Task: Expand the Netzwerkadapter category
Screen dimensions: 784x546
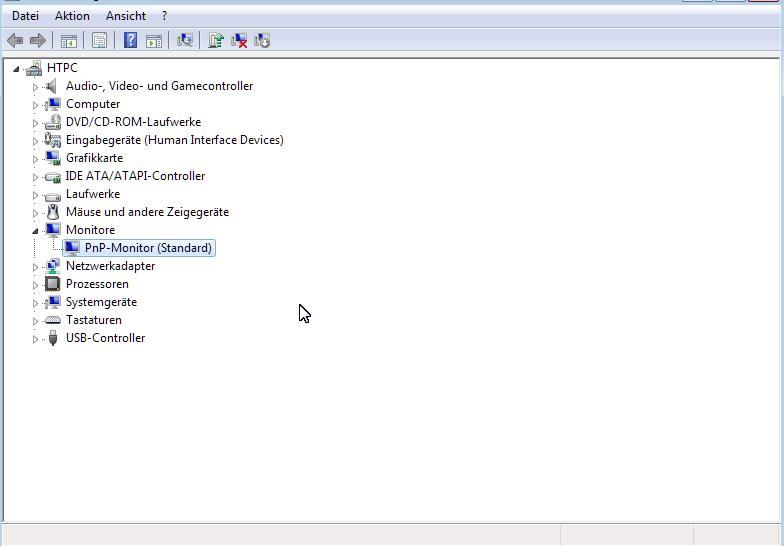Action: click(35, 267)
